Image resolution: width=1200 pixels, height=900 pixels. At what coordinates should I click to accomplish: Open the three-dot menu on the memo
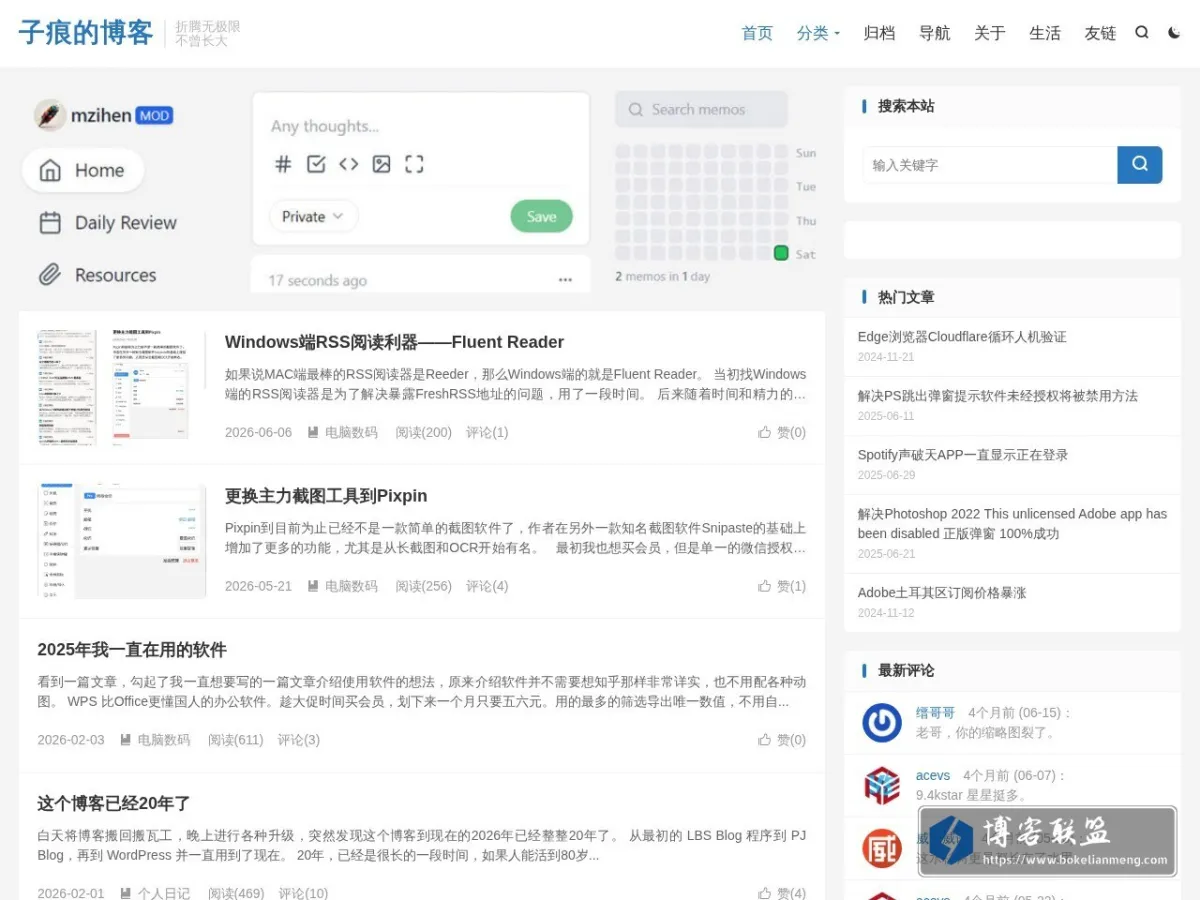565,280
